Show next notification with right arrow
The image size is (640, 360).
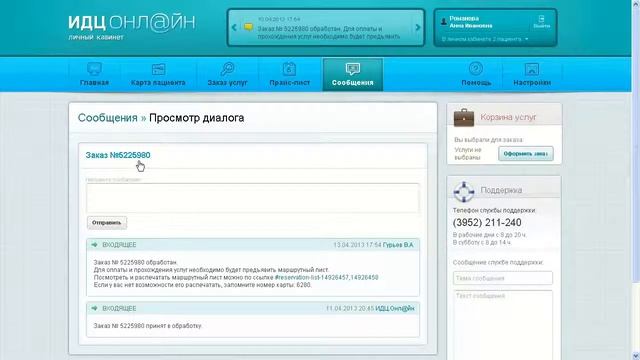coord(418,27)
